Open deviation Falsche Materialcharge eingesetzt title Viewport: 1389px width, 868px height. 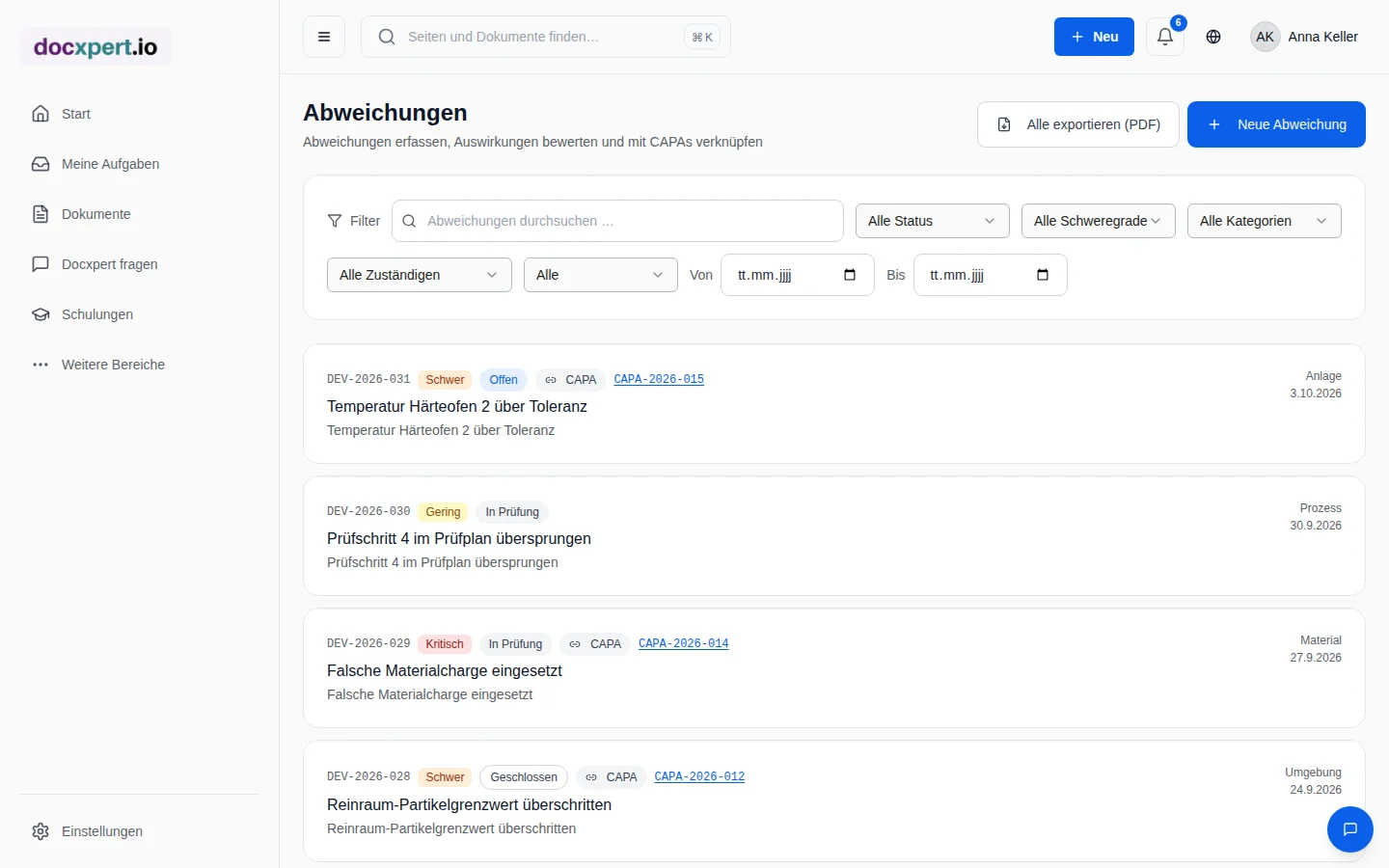coord(445,670)
